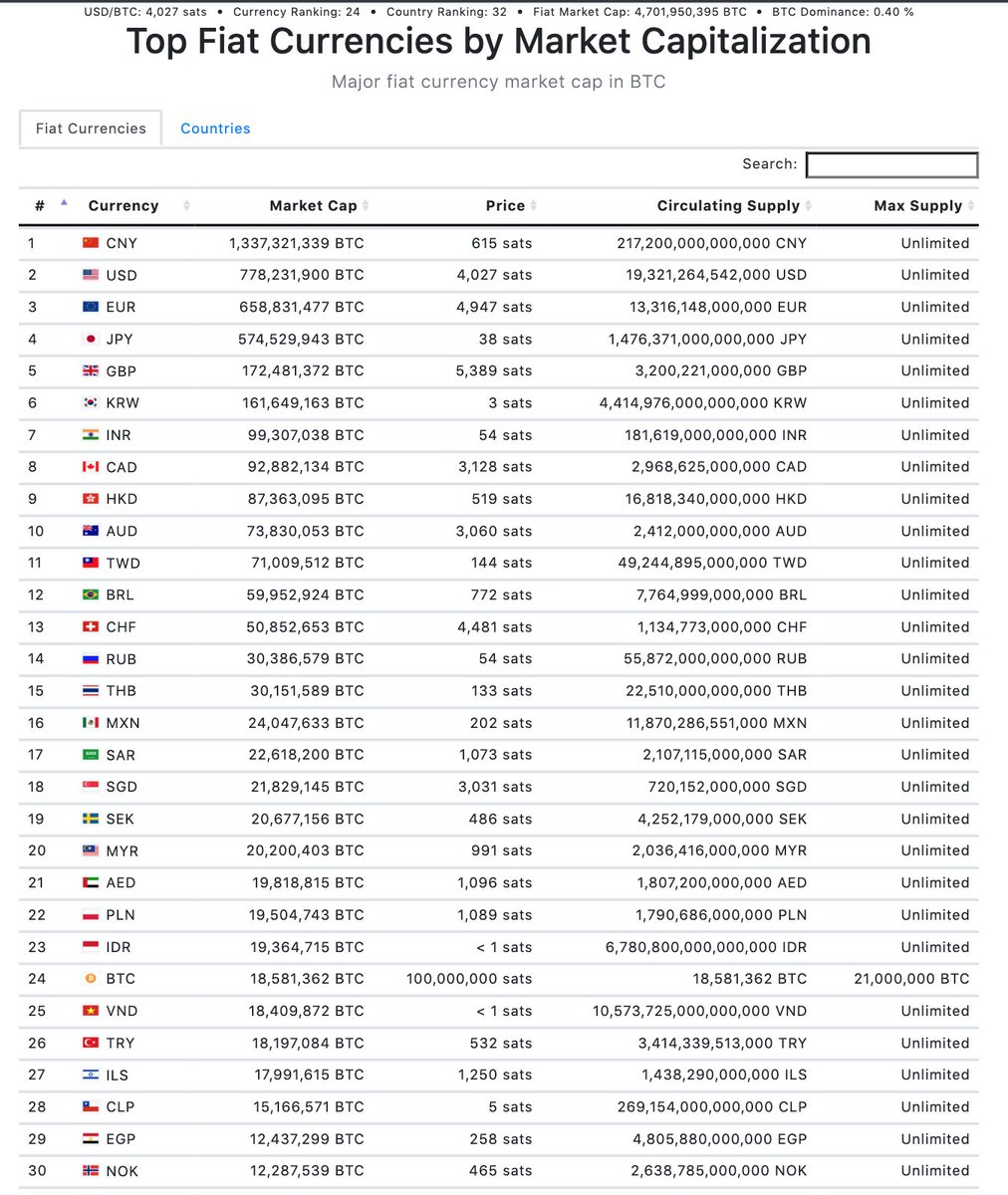Screen dimensions: 1008x1195
Task: Click the UK flag icon beside GBP
Action: click(91, 370)
